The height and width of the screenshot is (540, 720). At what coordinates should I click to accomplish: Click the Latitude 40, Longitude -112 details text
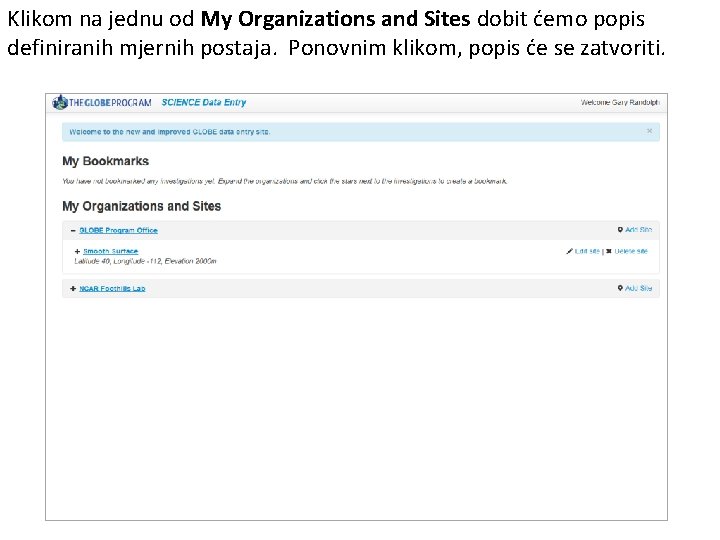click(x=145, y=261)
